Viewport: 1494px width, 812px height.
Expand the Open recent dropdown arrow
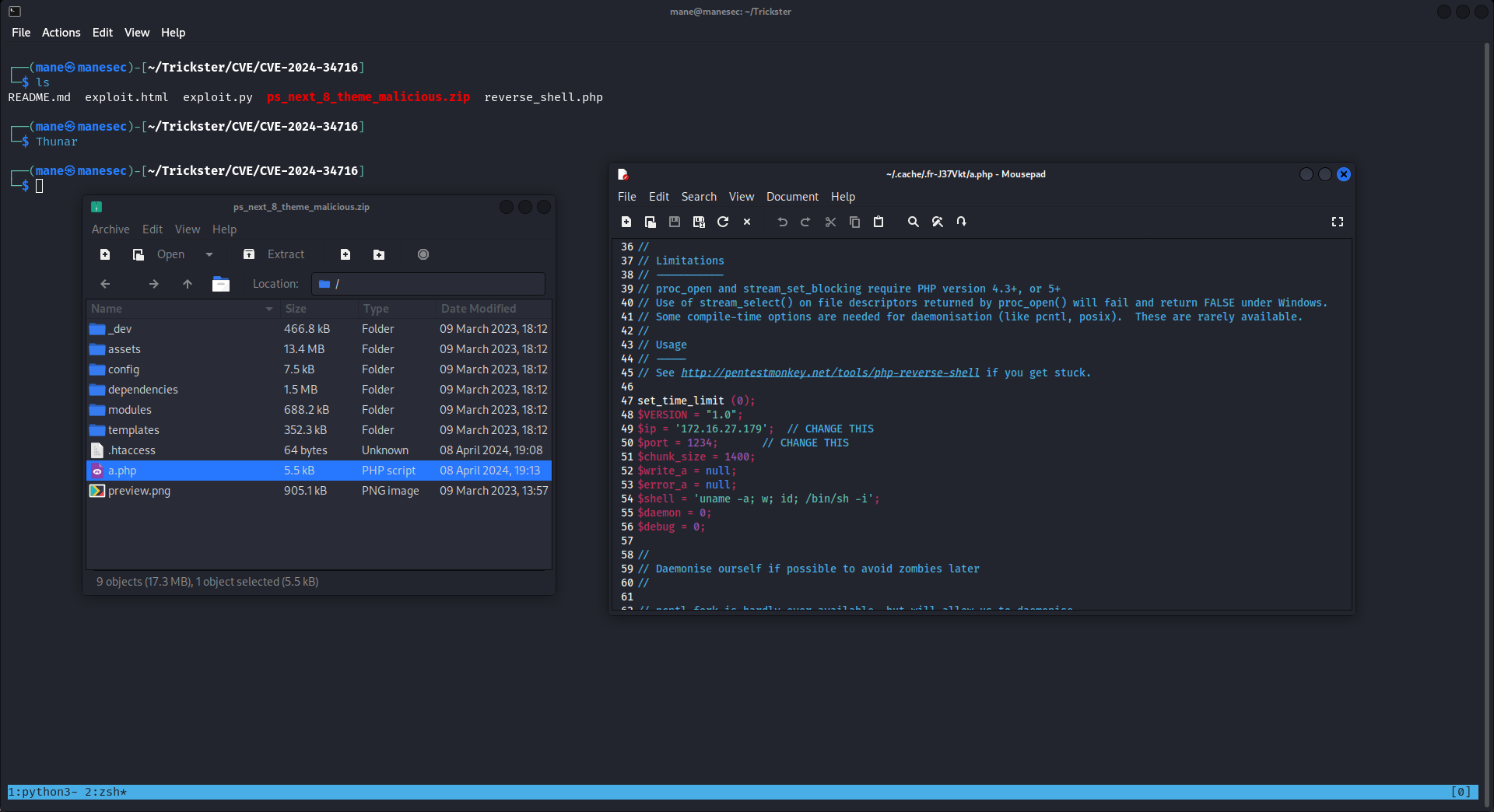[x=209, y=254]
